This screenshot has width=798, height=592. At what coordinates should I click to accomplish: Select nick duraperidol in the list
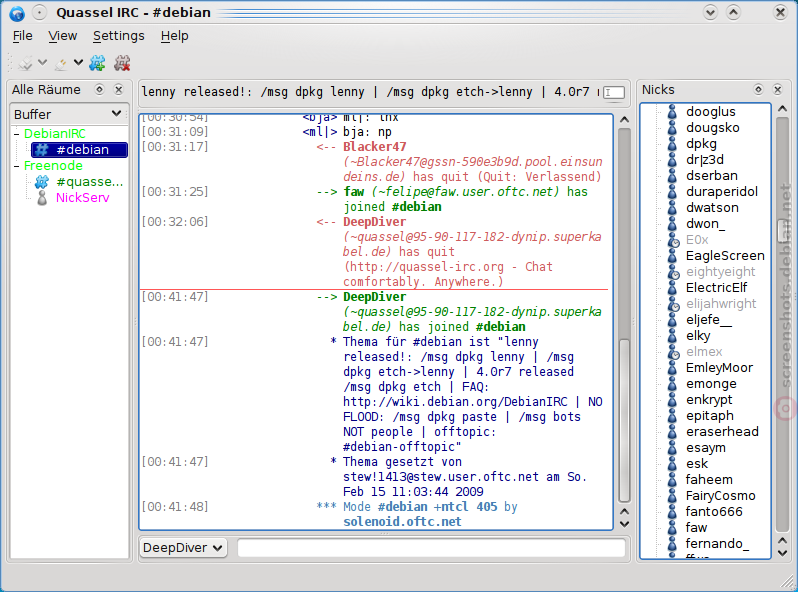722,192
